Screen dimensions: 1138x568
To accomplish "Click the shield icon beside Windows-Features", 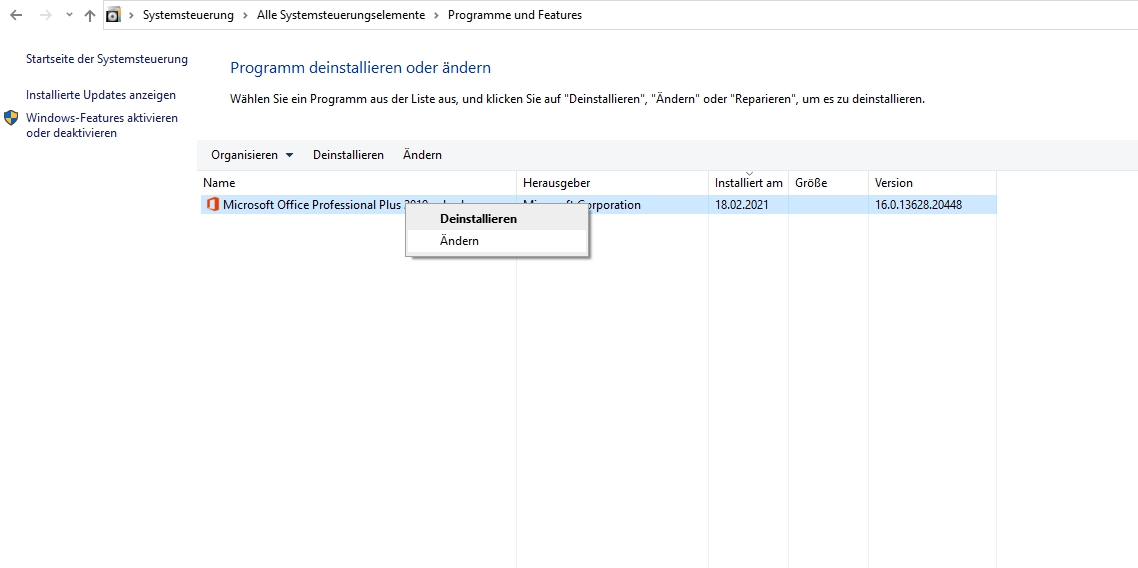I will pyautogui.click(x=11, y=118).
